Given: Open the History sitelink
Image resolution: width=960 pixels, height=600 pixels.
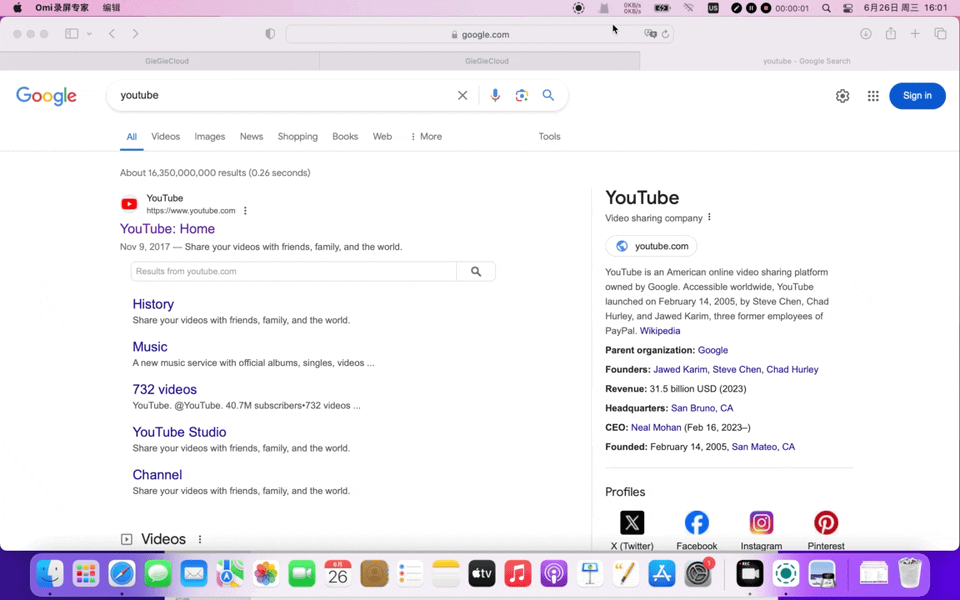Looking at the screenshot, I should (x=153, y=304).
